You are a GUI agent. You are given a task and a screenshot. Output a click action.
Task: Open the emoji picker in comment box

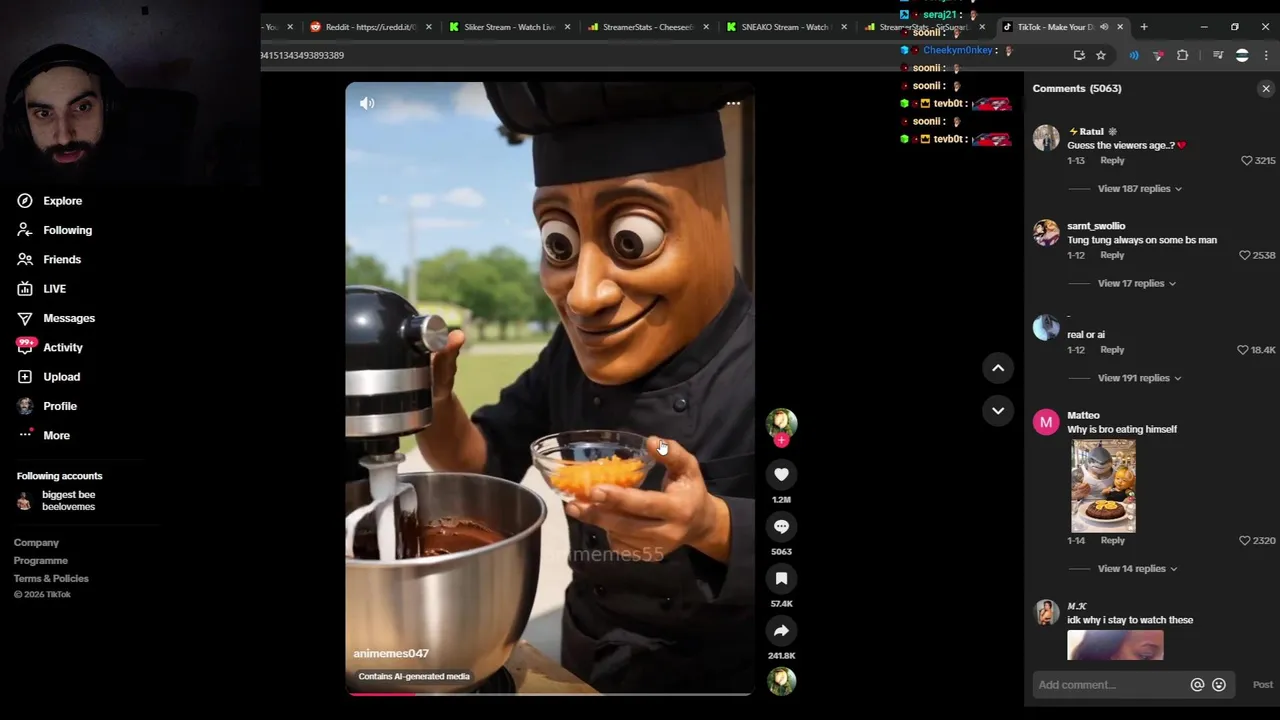[1218, 685]
